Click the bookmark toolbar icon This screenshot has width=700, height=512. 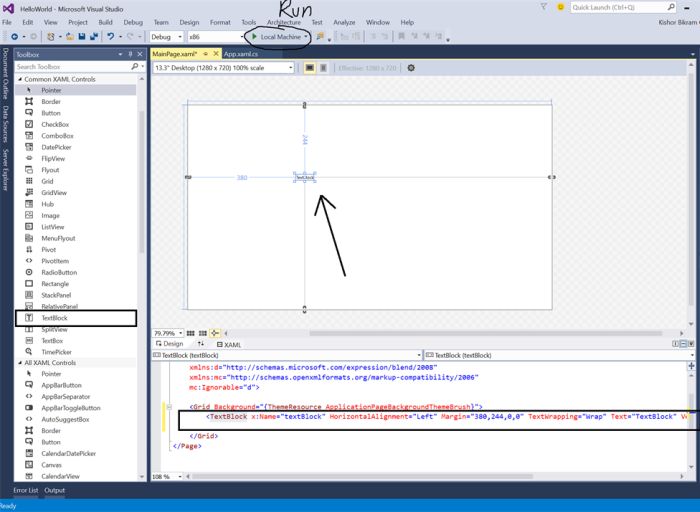click(x=401, y=37)
